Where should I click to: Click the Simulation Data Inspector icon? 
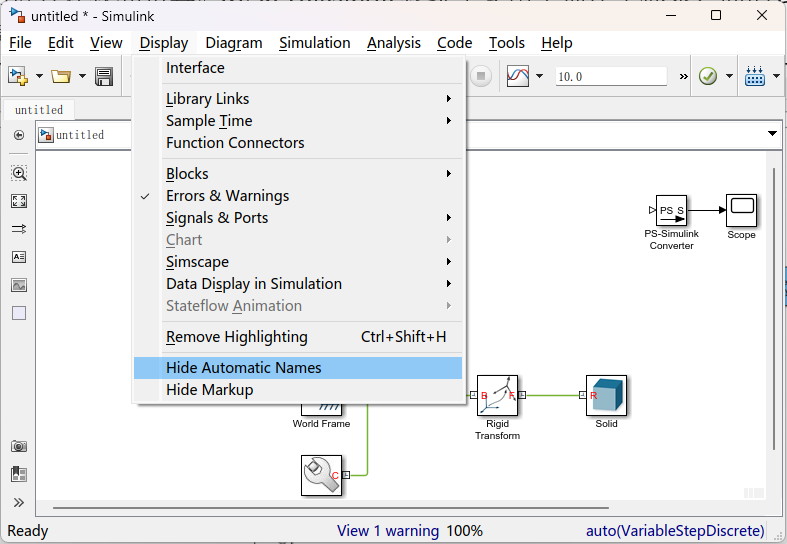(518, 76)
